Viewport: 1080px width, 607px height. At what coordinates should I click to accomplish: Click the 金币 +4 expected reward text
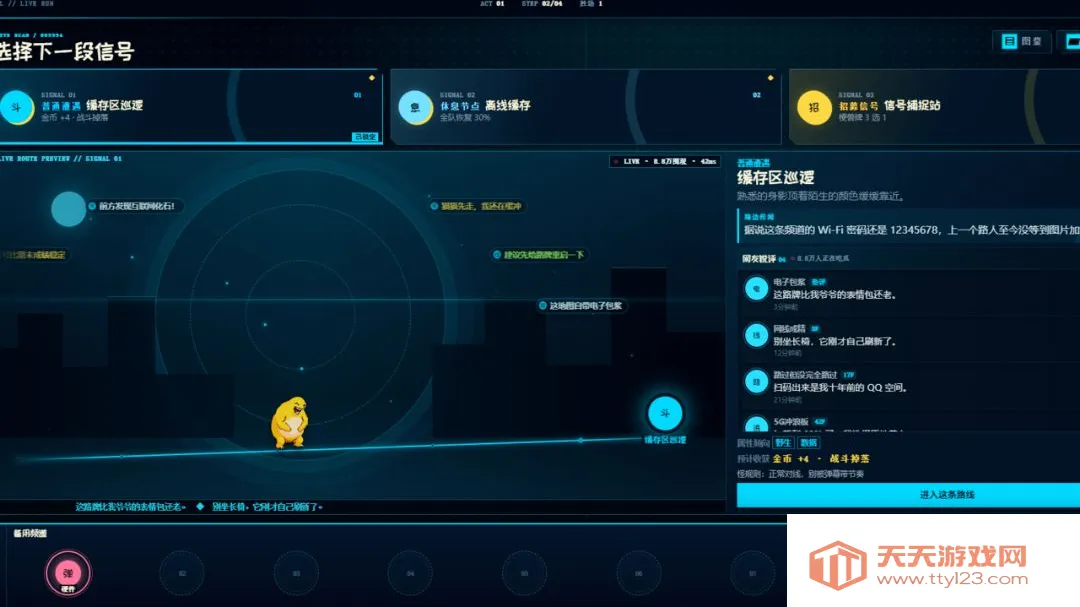[x=791, y=459]
